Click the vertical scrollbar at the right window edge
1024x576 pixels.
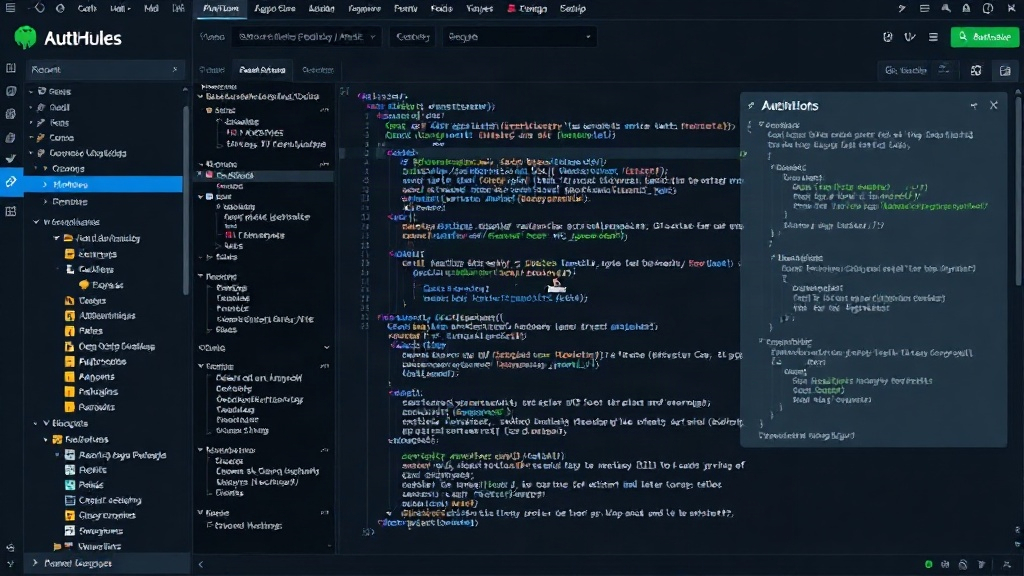(x=1018, y=189)
